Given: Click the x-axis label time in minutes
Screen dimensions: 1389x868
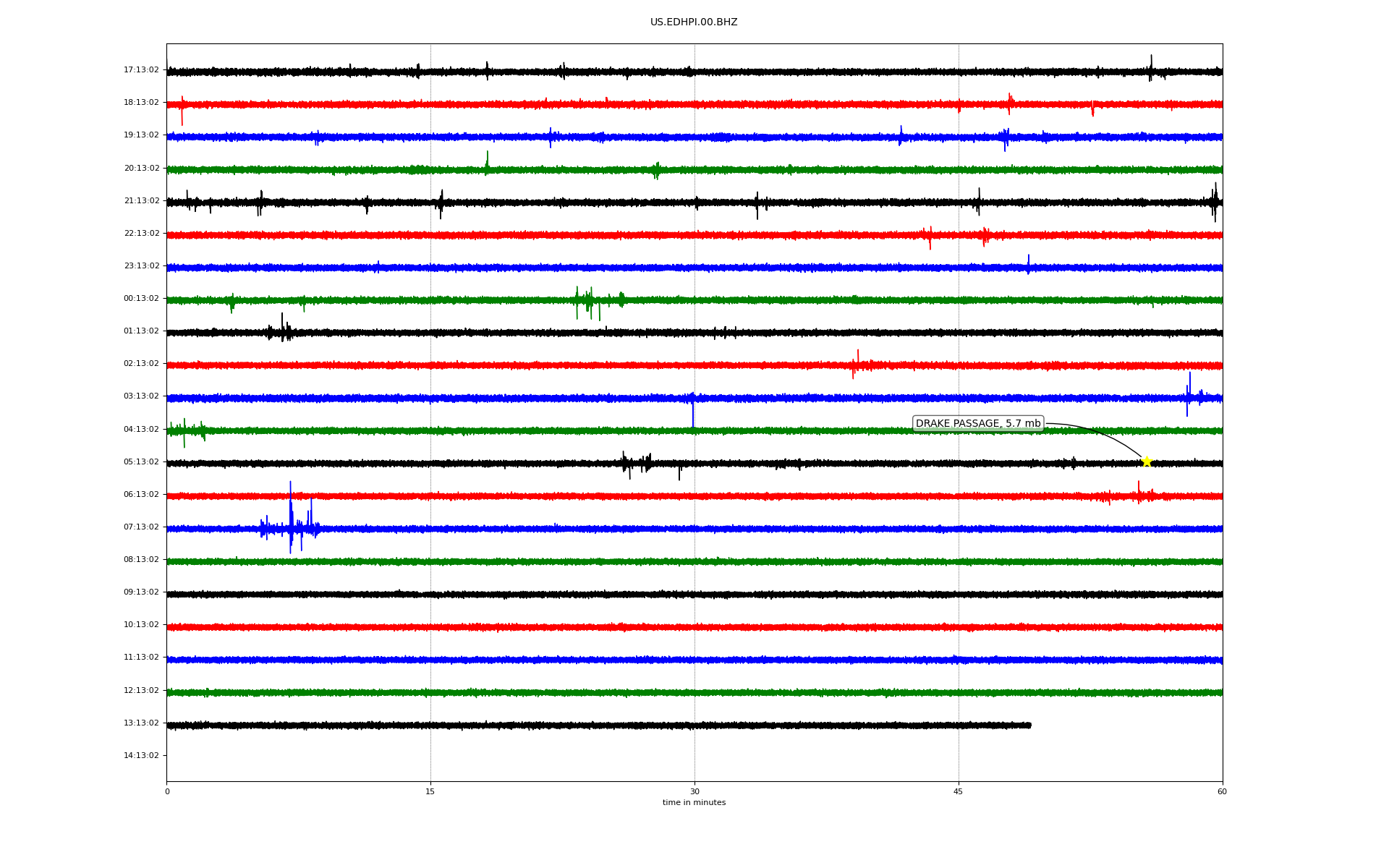Looking at the screenshot, I should 694,803.
